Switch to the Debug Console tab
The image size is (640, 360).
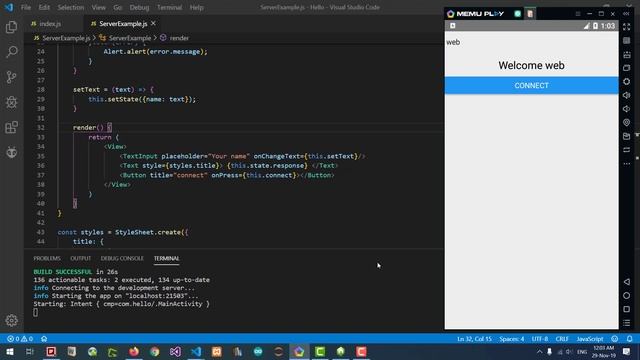(x=122, y=258)
